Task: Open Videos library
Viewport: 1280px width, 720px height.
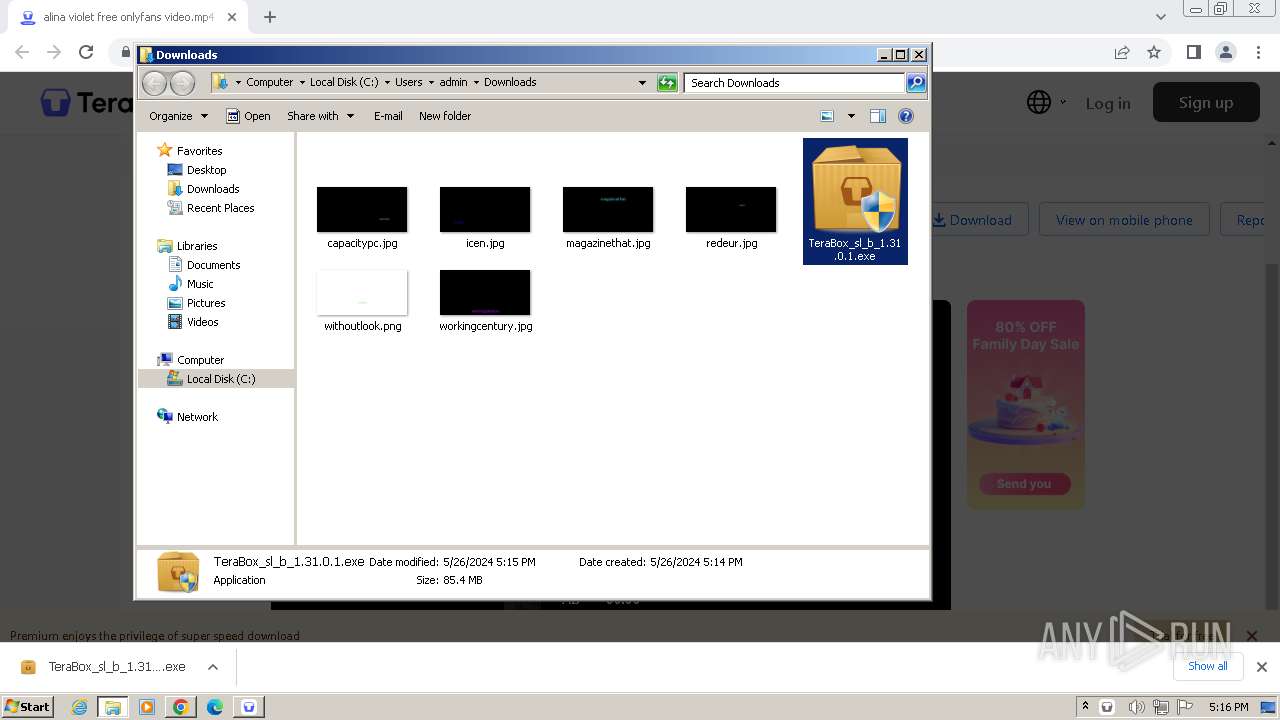Action: [x=202, y=322]
